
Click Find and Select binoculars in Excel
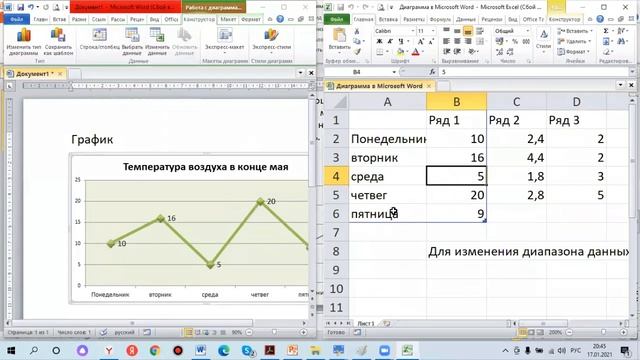[x=622, y=41]
